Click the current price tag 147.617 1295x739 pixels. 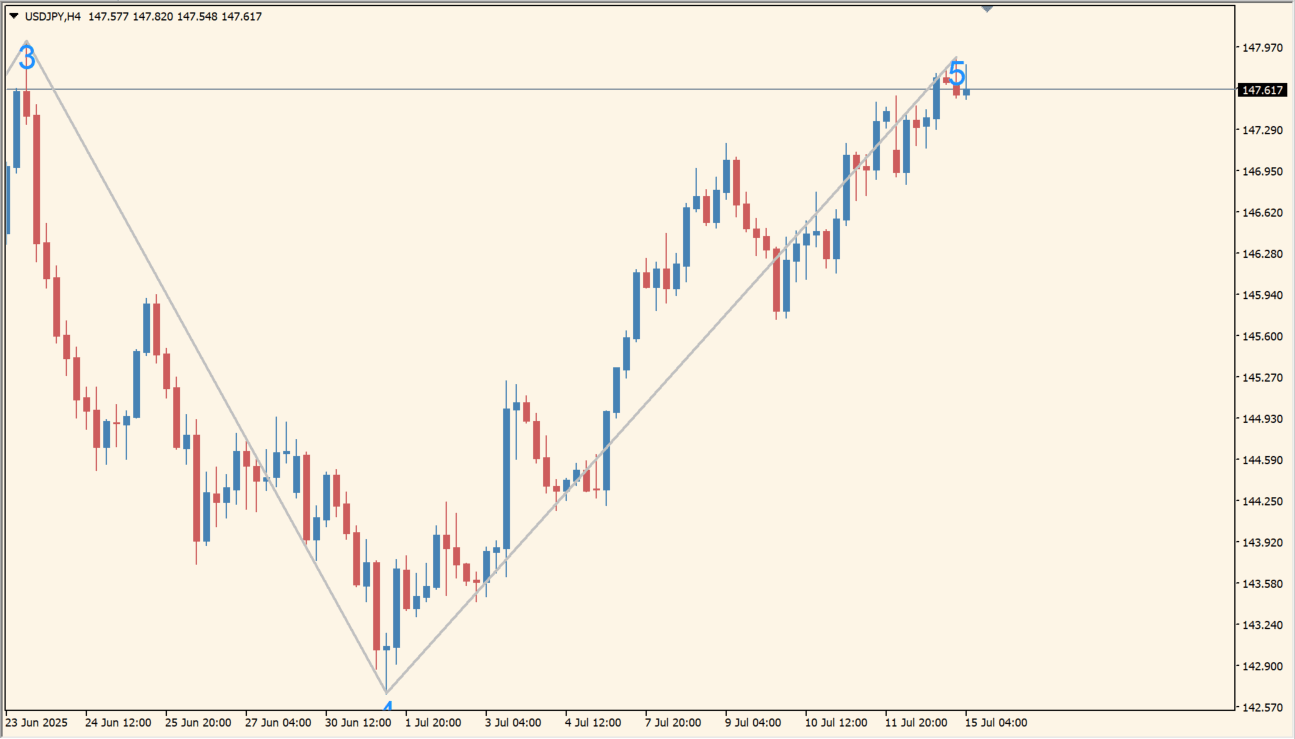point(1261,90)
